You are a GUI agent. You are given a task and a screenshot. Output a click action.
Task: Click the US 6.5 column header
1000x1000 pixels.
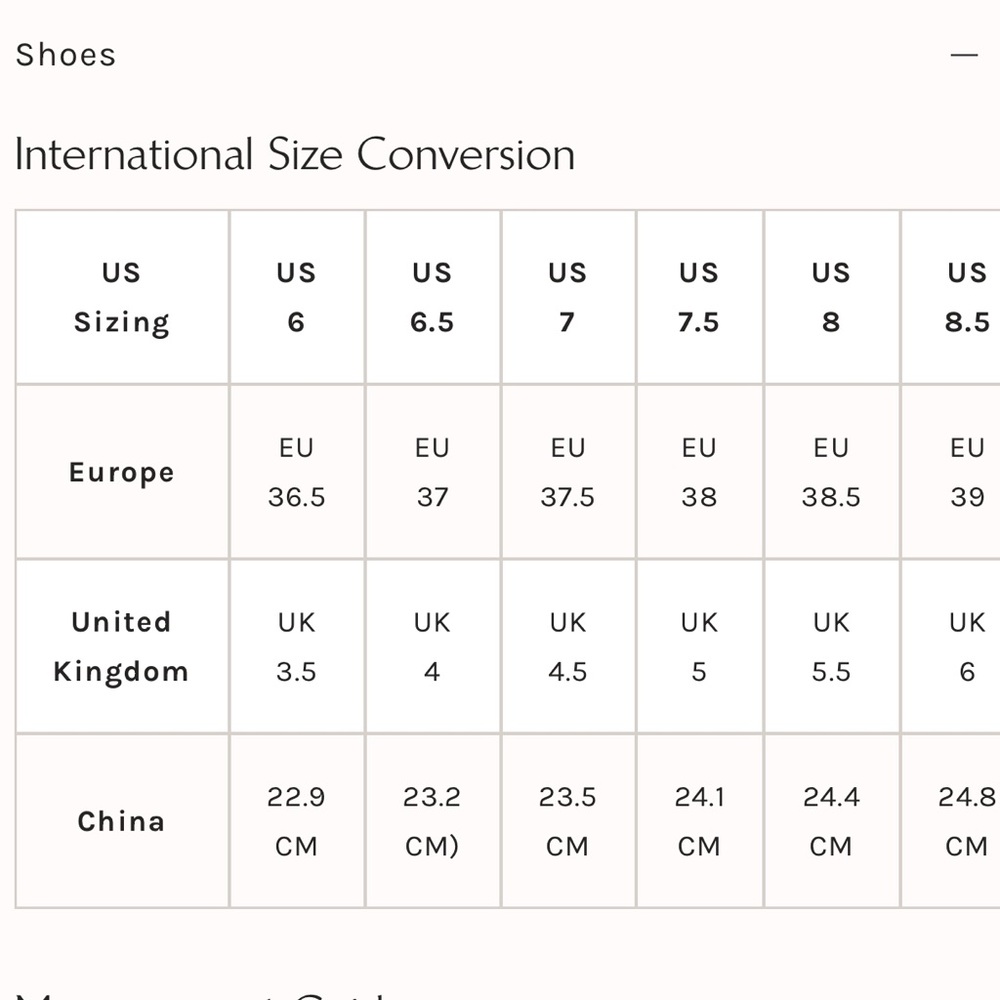[x=432, y=297]
